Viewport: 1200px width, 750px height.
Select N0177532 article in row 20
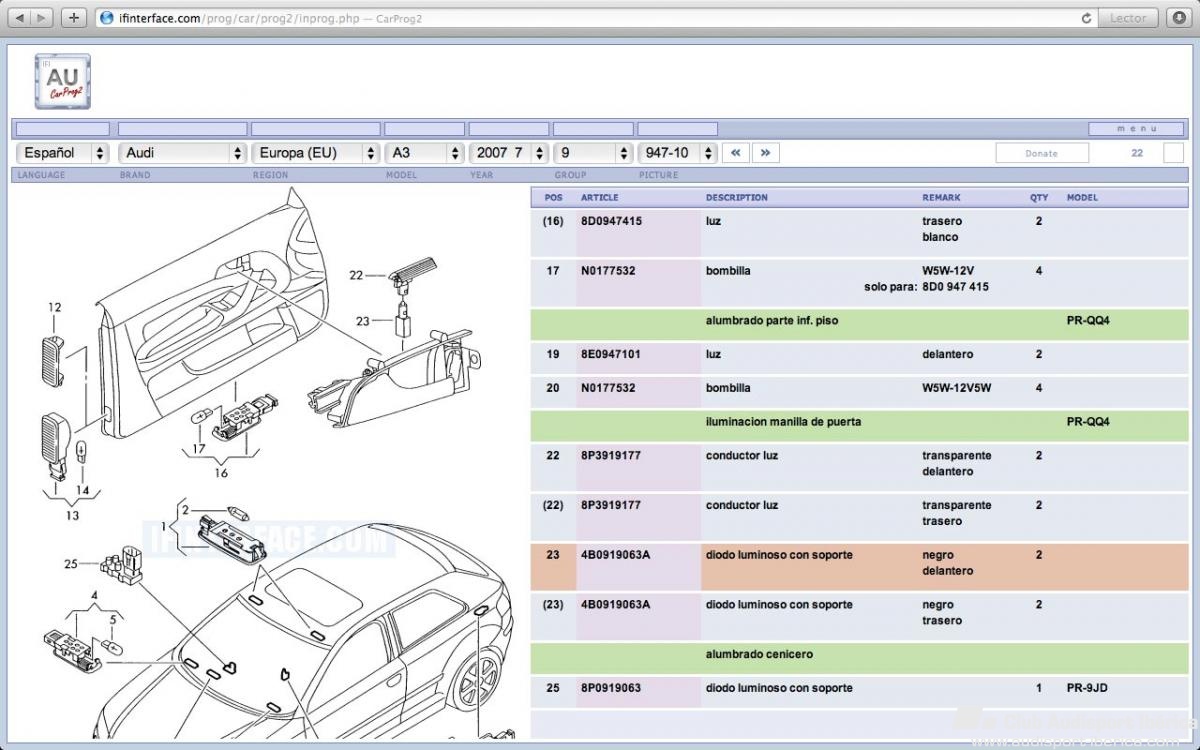click(608, 388)
